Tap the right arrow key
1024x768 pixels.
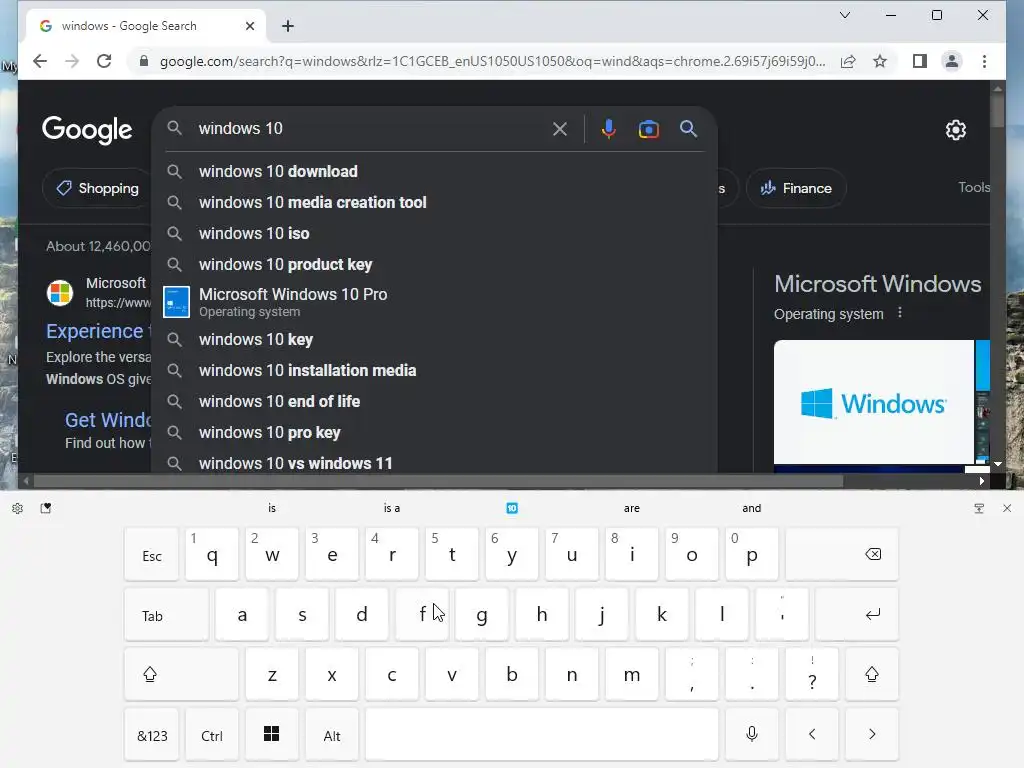coord(872,735)
